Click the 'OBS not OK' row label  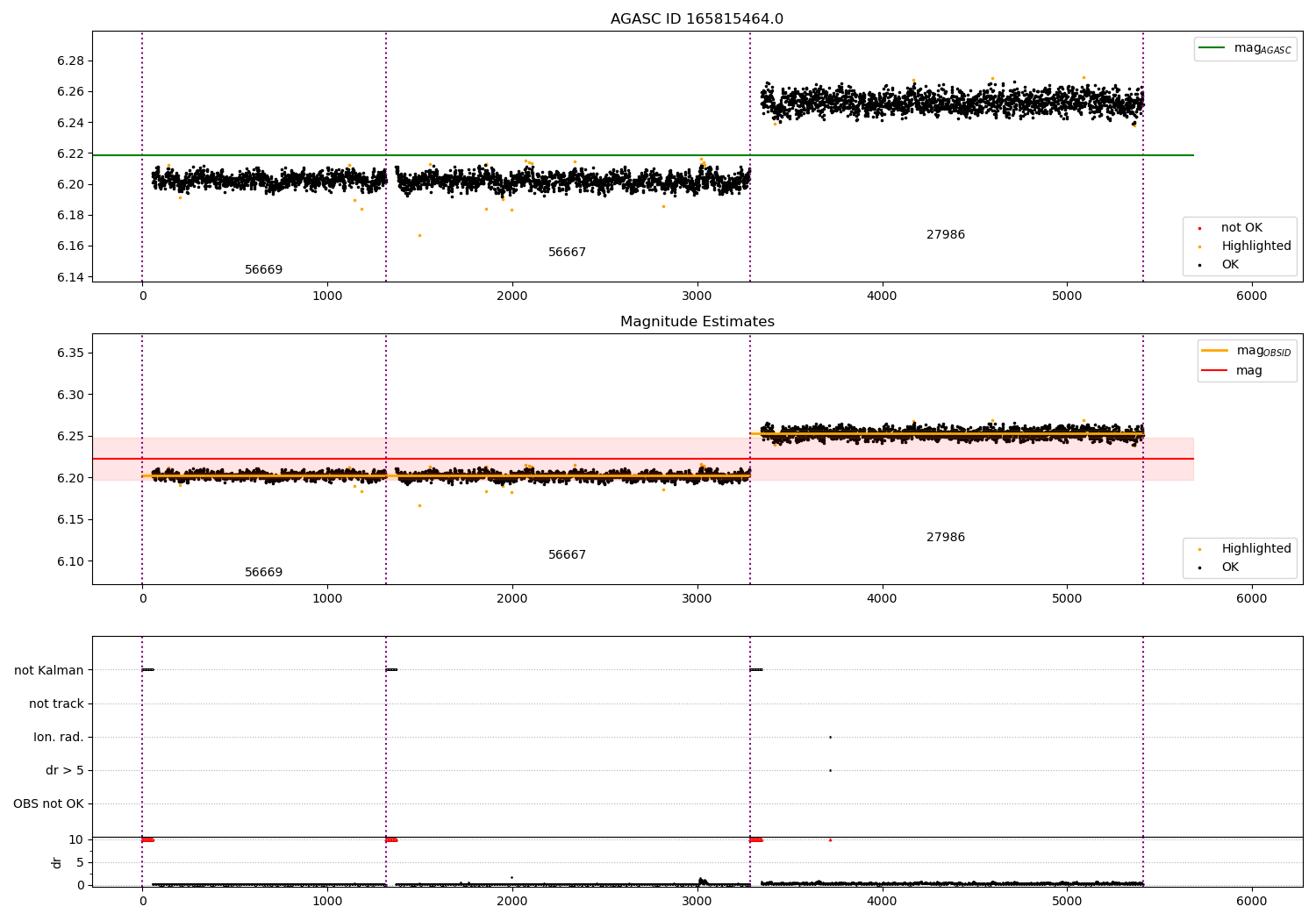click(48, 804)
